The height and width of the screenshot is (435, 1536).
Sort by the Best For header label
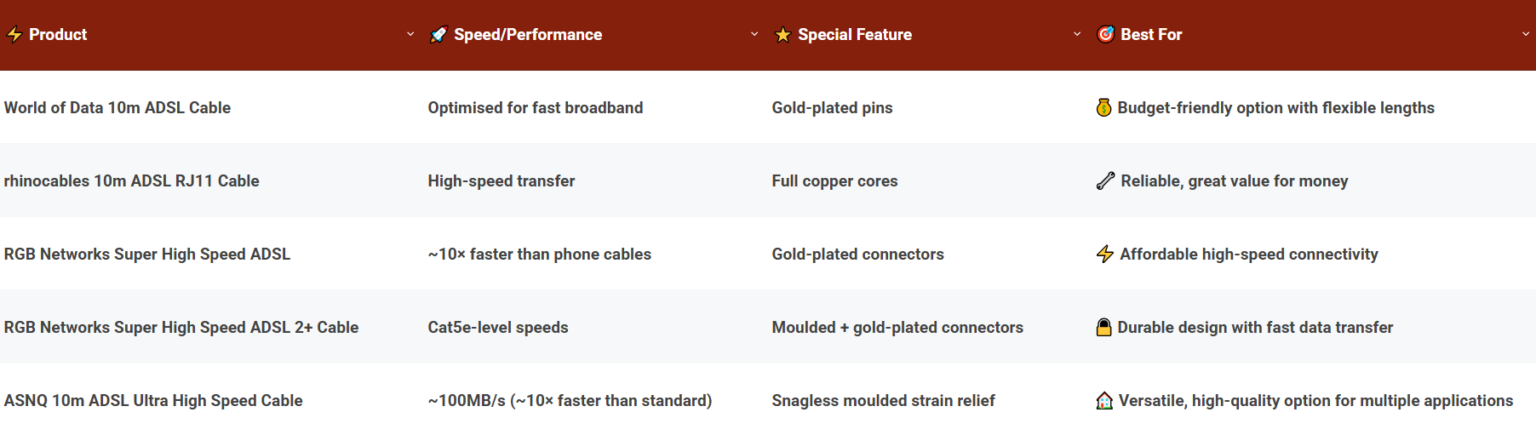[x=1151, y=35]
